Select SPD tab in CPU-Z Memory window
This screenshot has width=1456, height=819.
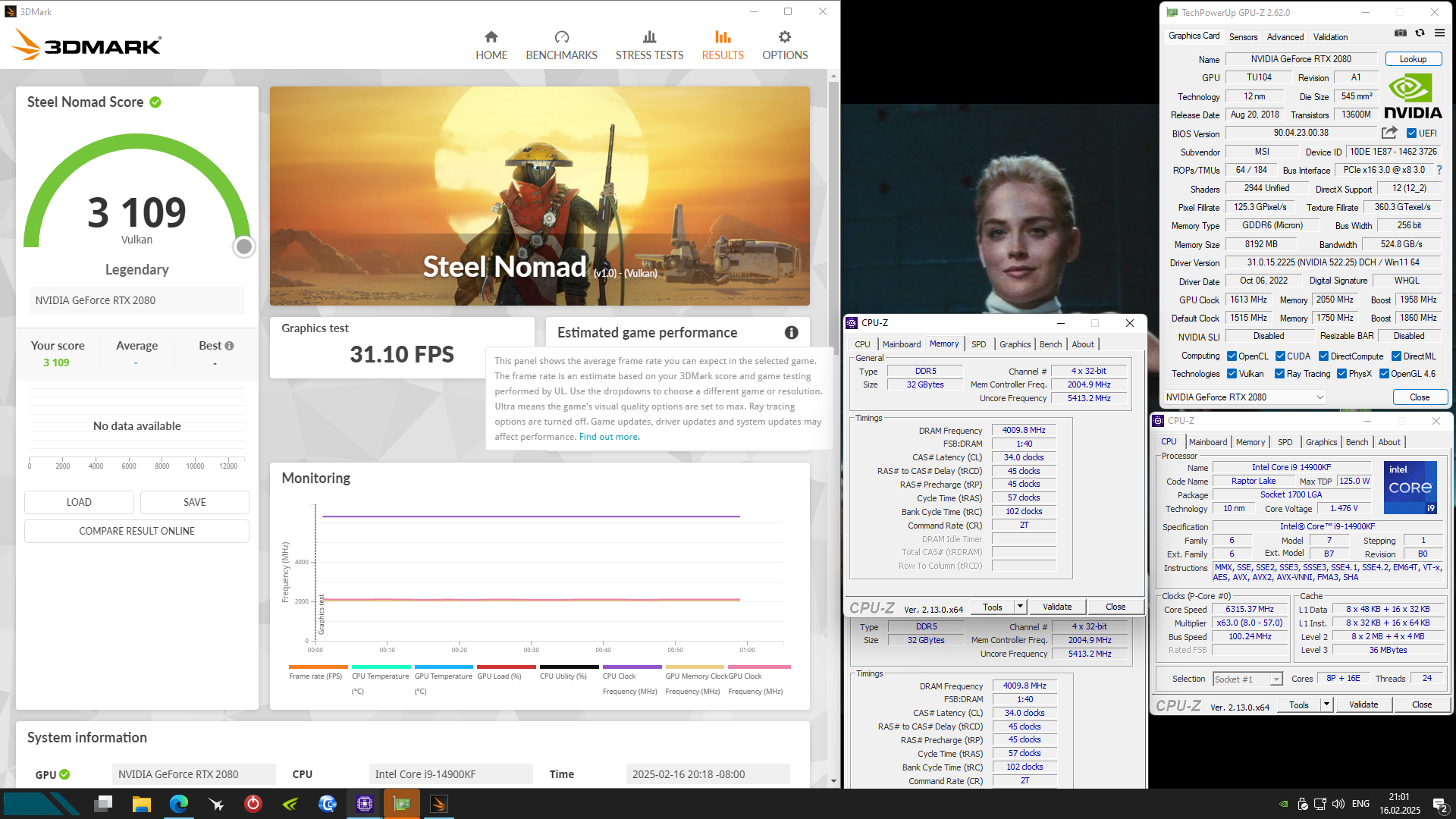coord(979,344)
